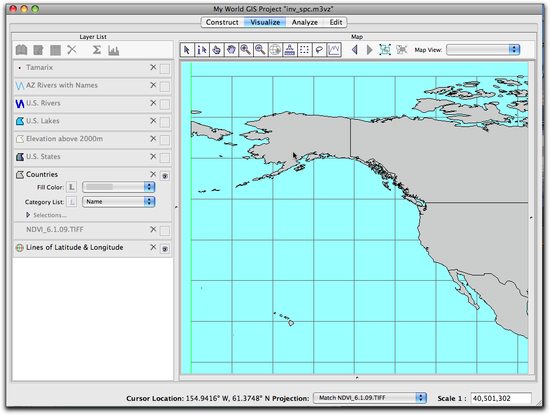
Task: Click the U.S. Lakes layer icon
Action: 20,121
